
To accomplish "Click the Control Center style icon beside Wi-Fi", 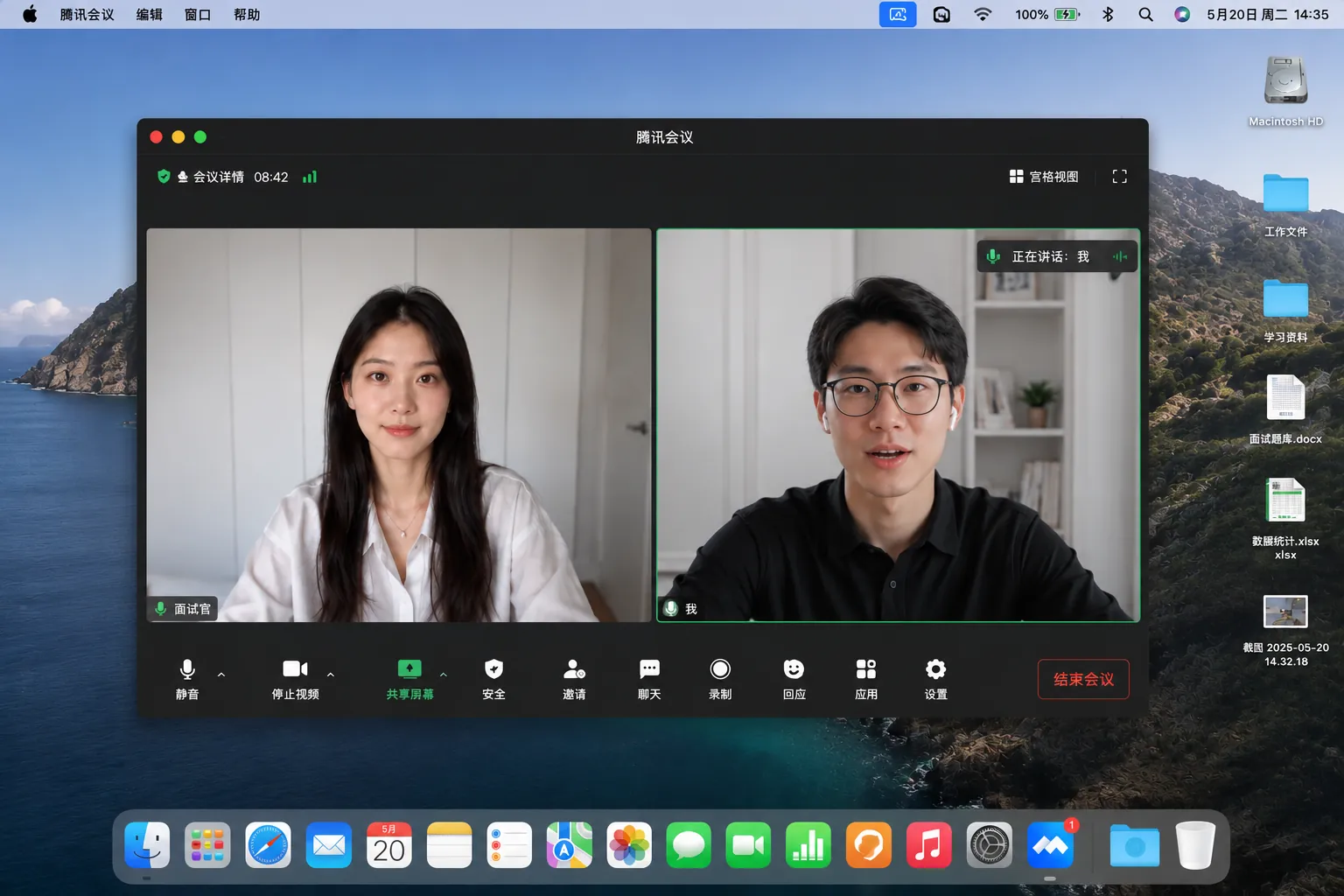I will coord(941,14).
